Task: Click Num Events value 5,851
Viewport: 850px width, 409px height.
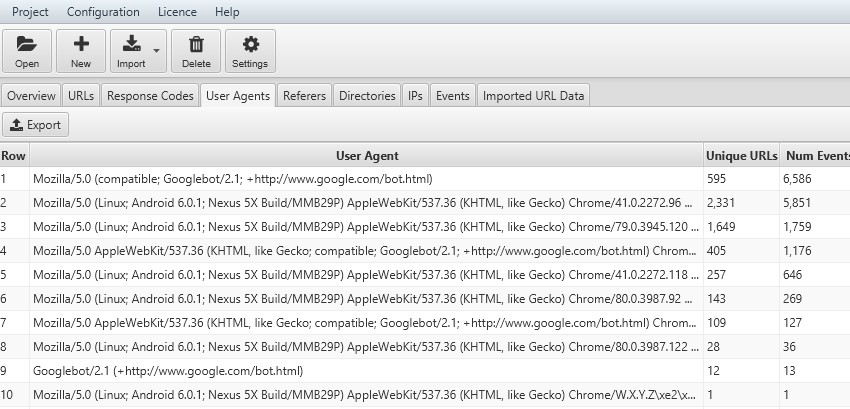Action: click(797, 203)
